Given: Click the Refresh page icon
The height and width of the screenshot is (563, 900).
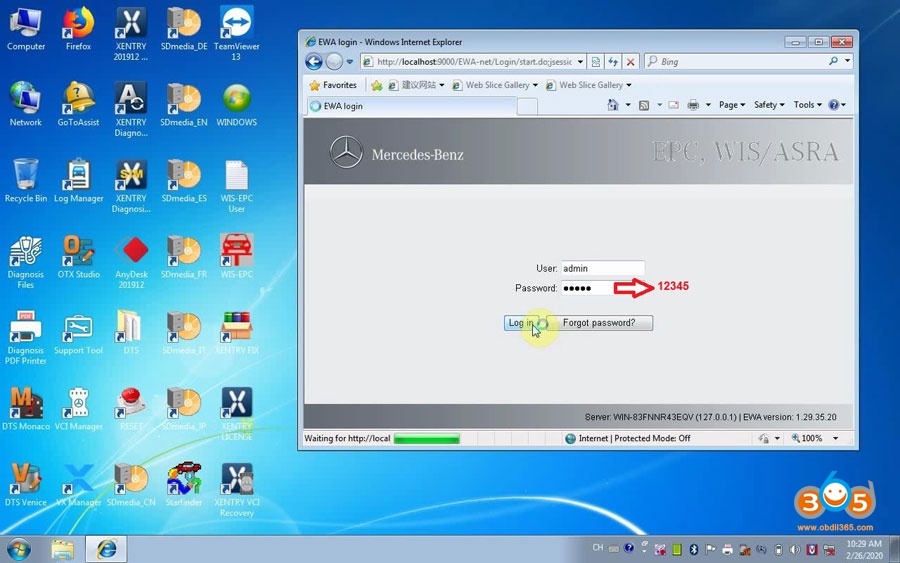Looking at the screenshot, I should pyautogui.click(x=613, y=61).
